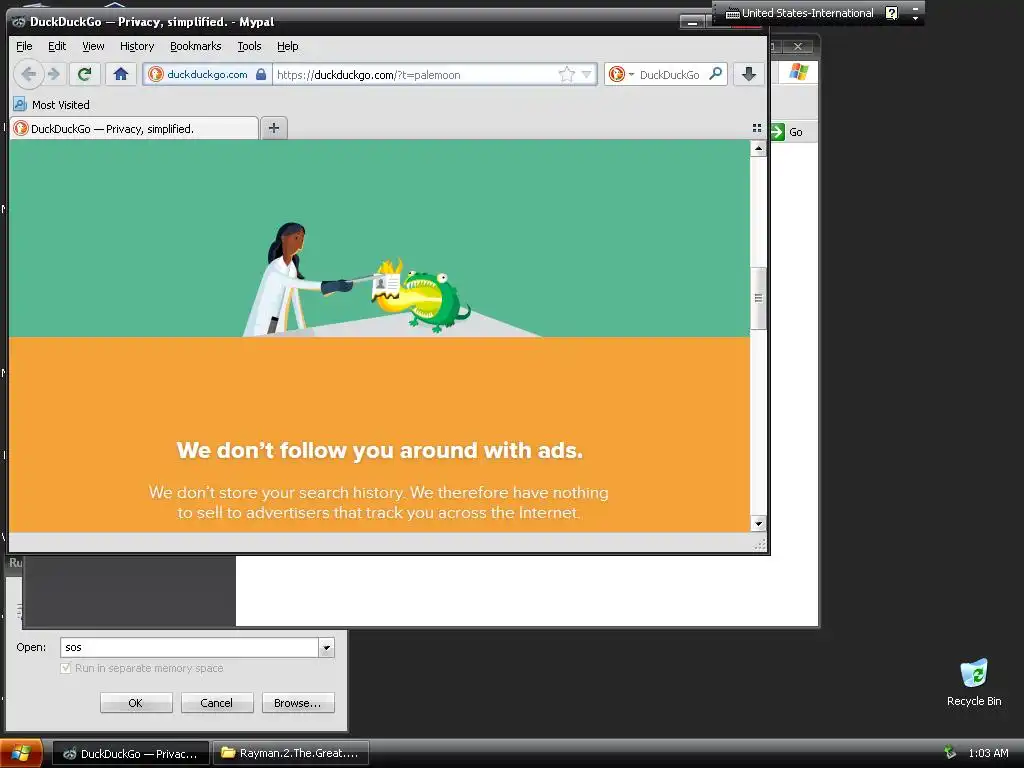Click Cancel in the Run dialog
Viewport: 1024px width, 768px height.
217,703
